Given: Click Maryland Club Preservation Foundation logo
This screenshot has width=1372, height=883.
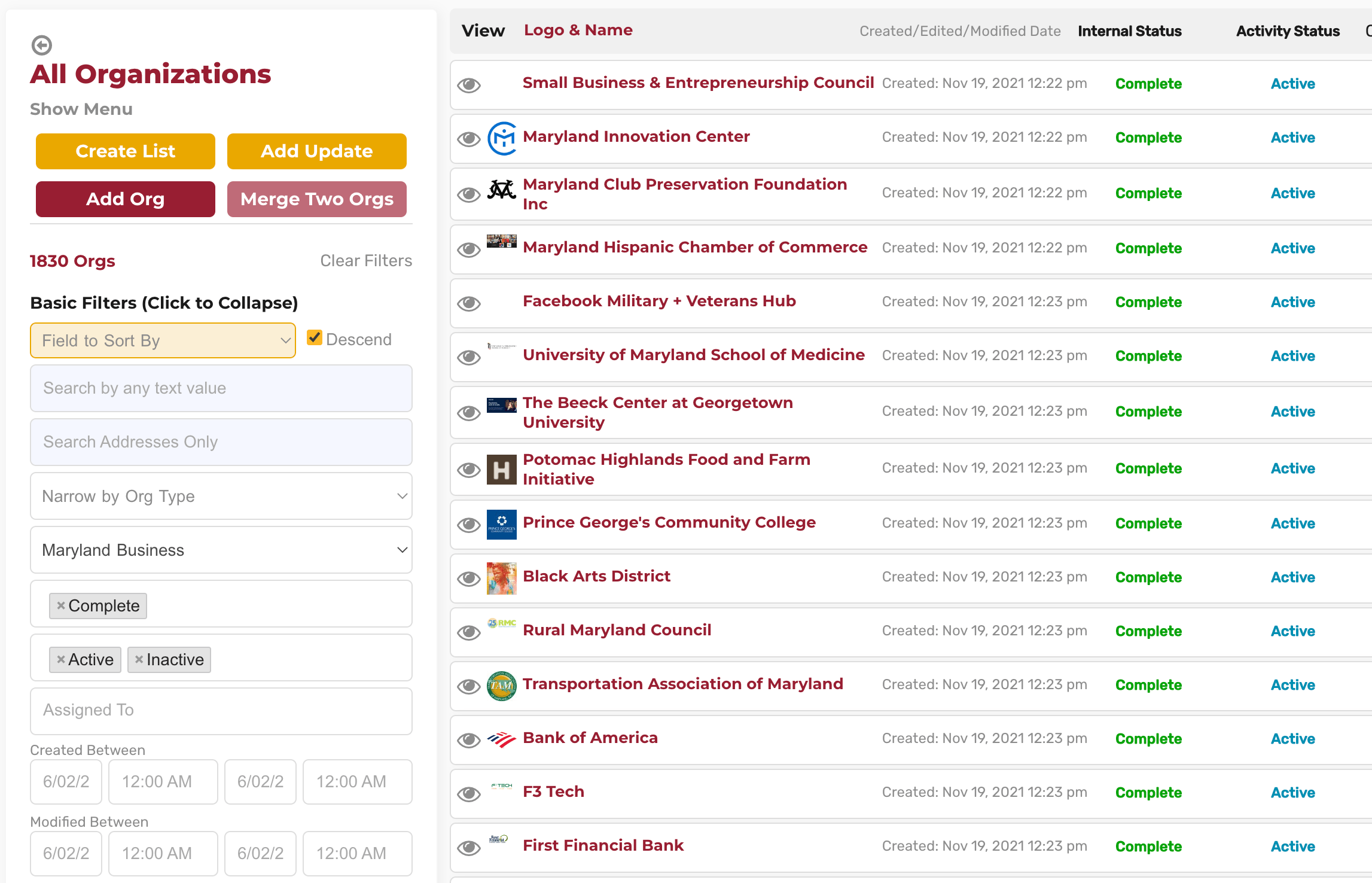Looking at the screenshot, I should 502,190.
